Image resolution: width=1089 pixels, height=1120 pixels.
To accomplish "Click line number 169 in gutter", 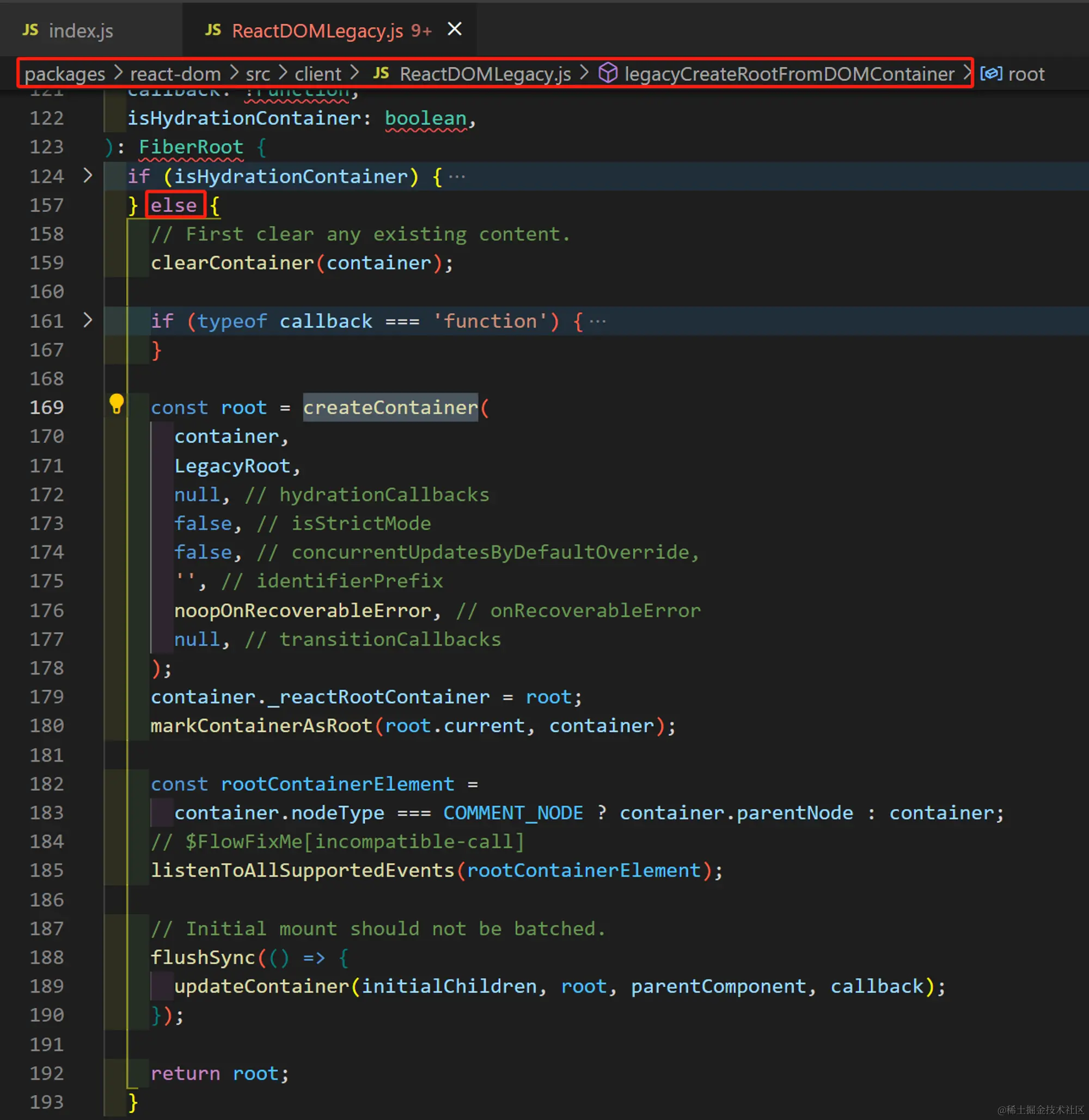I will (47, 407).
